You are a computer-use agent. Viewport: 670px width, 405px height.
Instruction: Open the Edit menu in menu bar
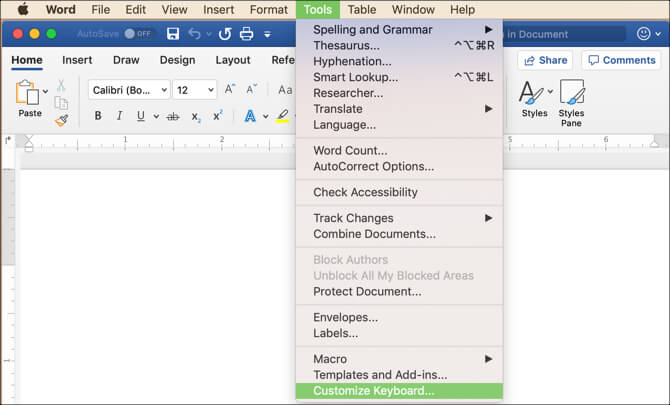coord(135,9)
